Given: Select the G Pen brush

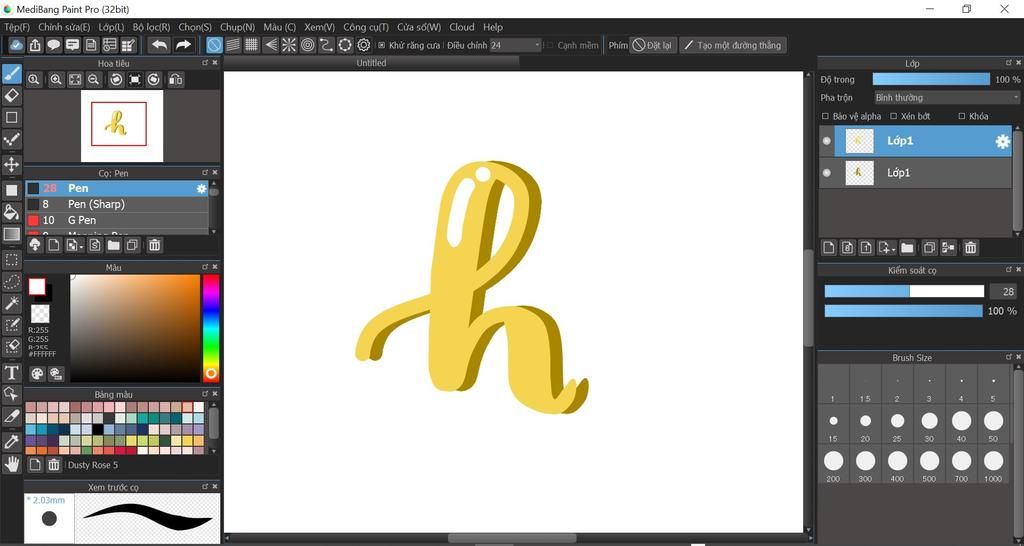Looking at the screenshot, I should [x=117, y=220].
